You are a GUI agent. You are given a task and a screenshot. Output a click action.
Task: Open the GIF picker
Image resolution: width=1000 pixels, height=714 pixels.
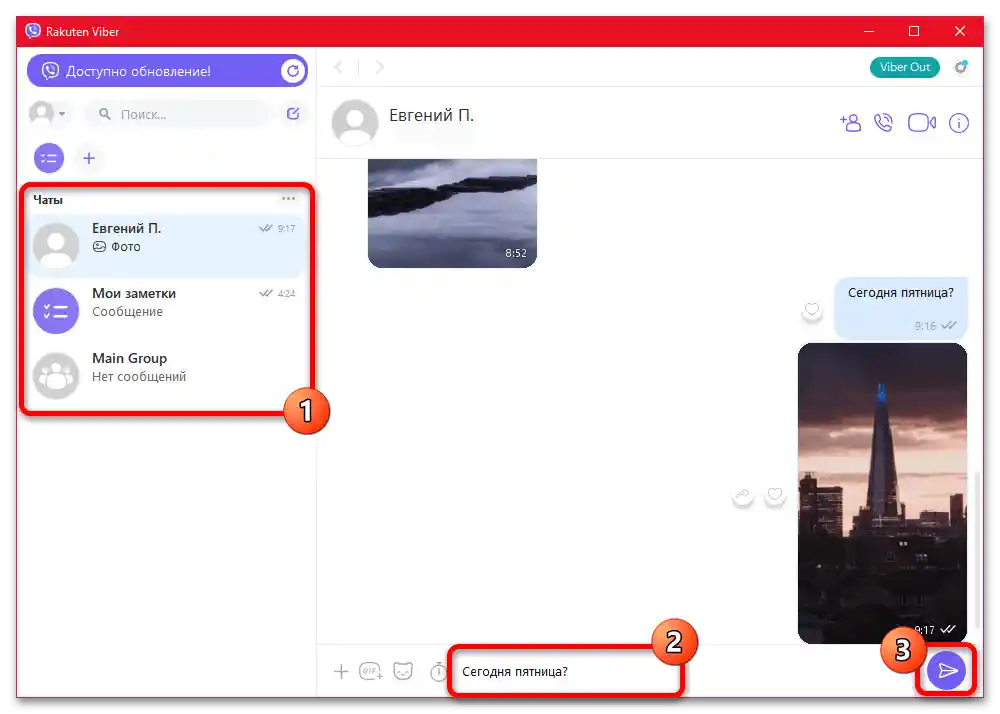[x=370, y=671]
